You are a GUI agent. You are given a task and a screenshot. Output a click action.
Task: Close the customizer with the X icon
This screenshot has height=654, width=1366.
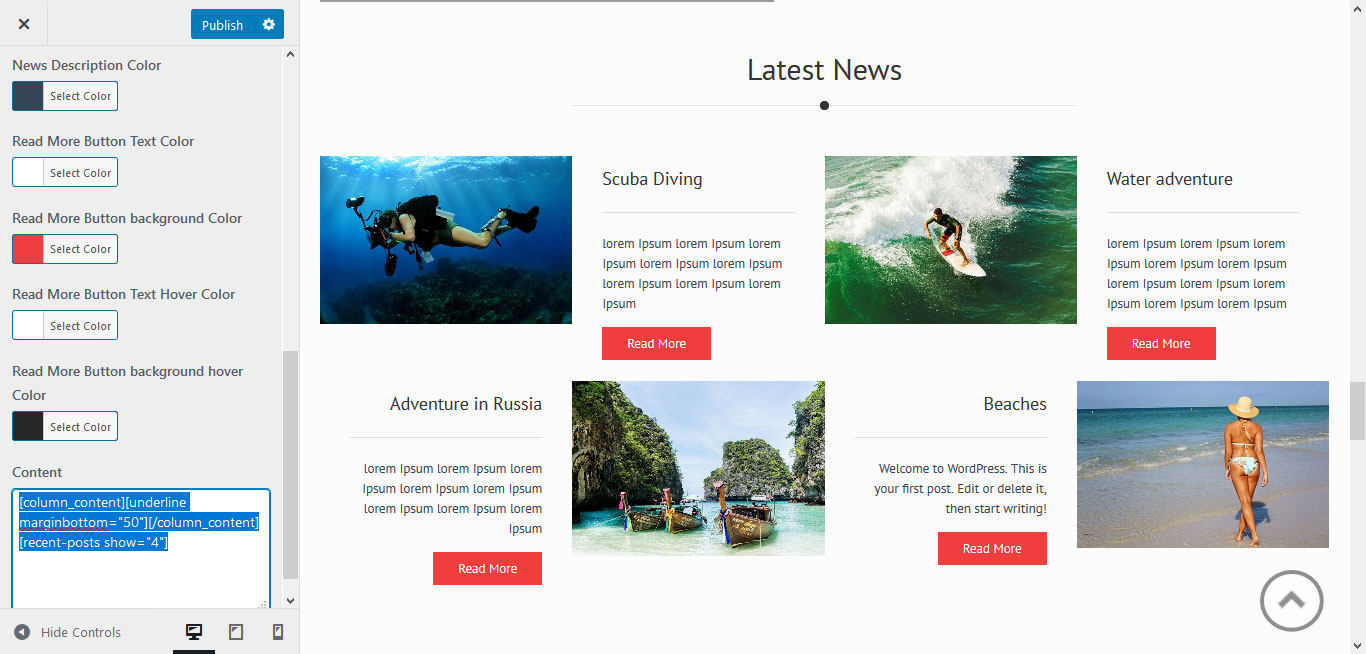(24, 24)
